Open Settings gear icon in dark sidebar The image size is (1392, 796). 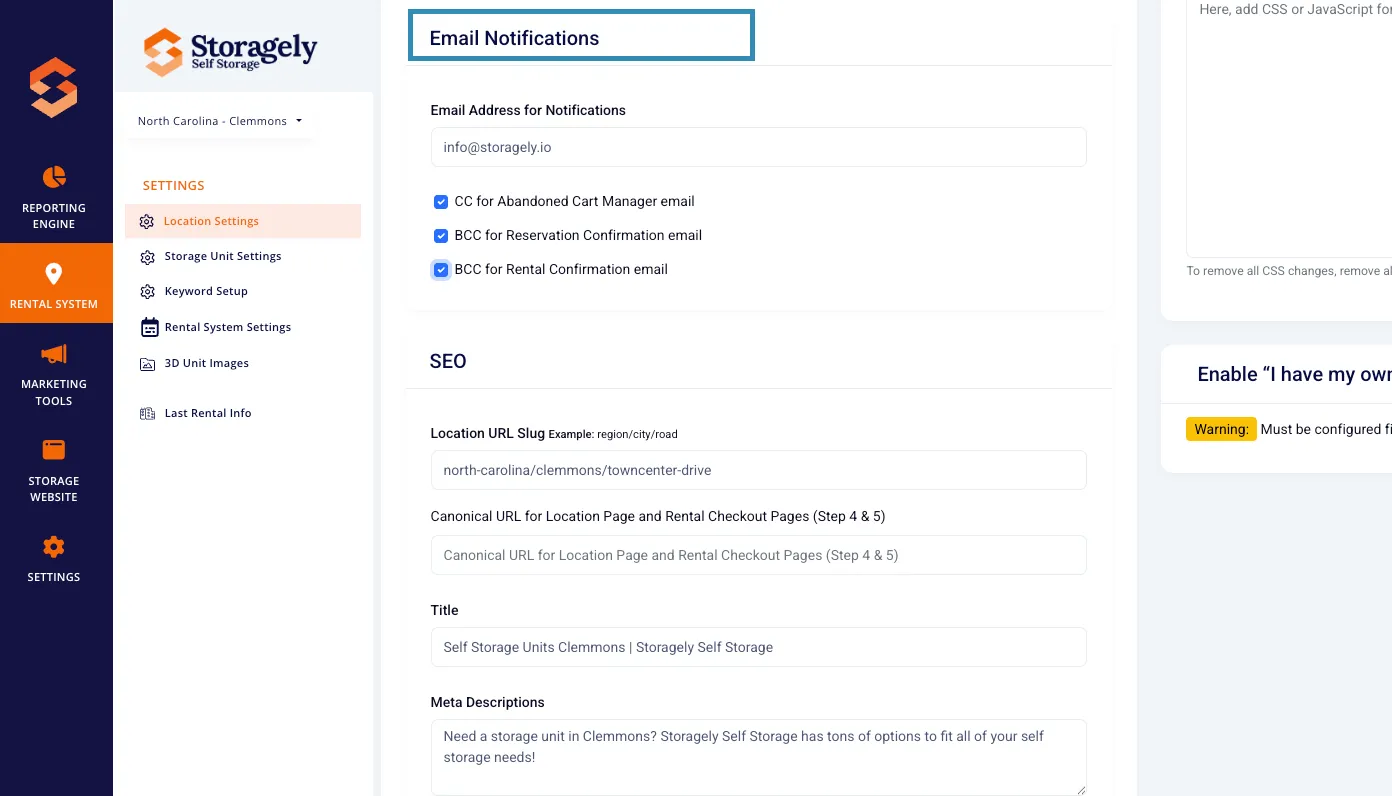(x=54, y=547)
